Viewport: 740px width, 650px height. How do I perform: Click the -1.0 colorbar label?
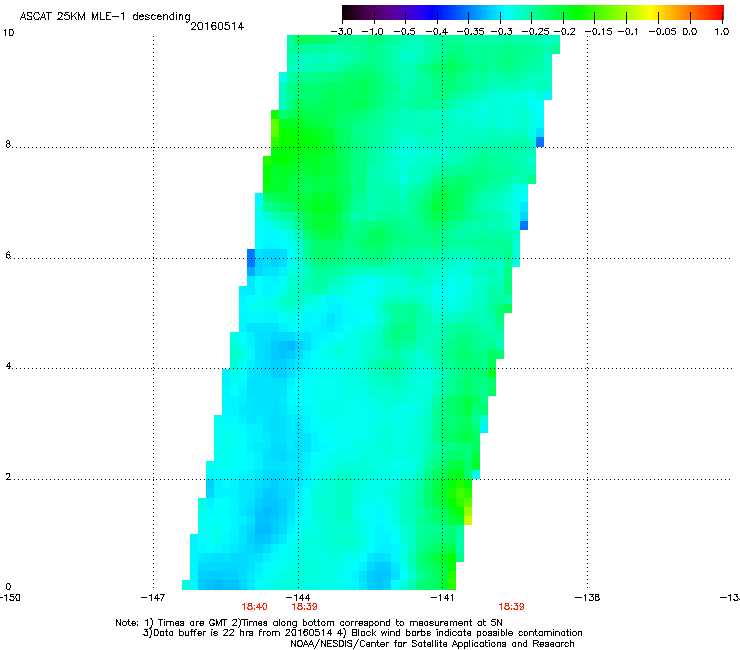pyautogui.click(x=372, y=32)
